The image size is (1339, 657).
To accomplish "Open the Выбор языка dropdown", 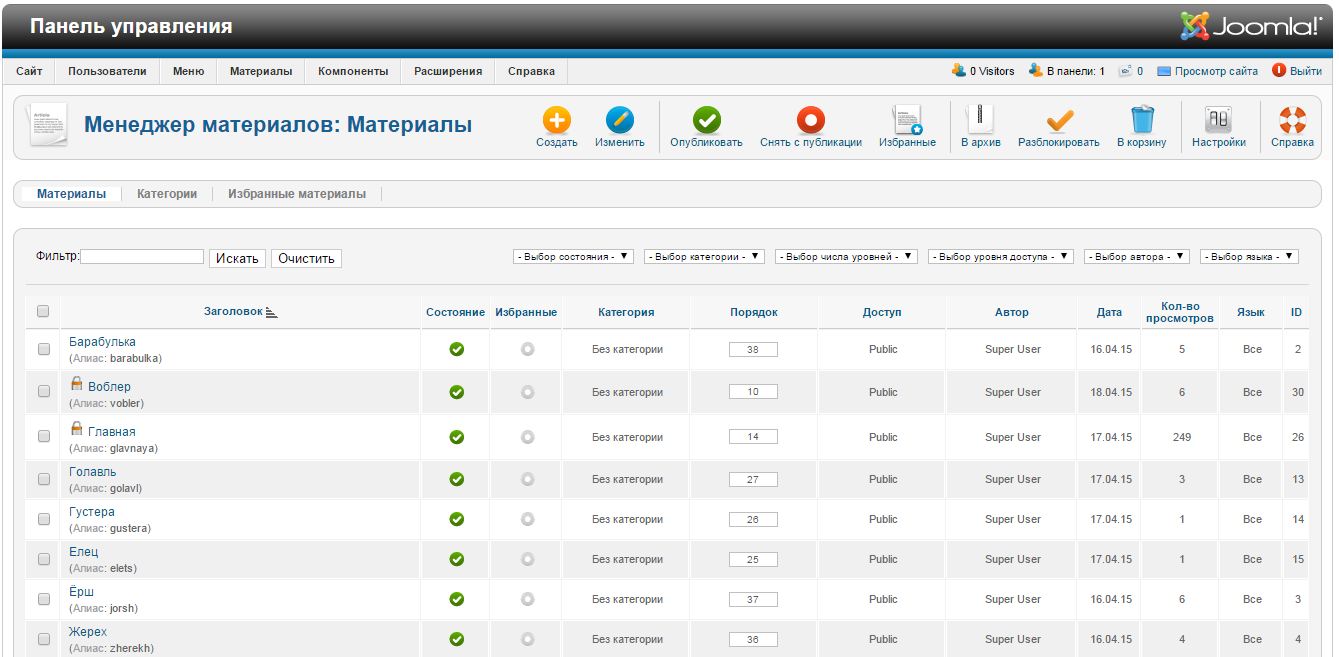I will (1249, 257).
